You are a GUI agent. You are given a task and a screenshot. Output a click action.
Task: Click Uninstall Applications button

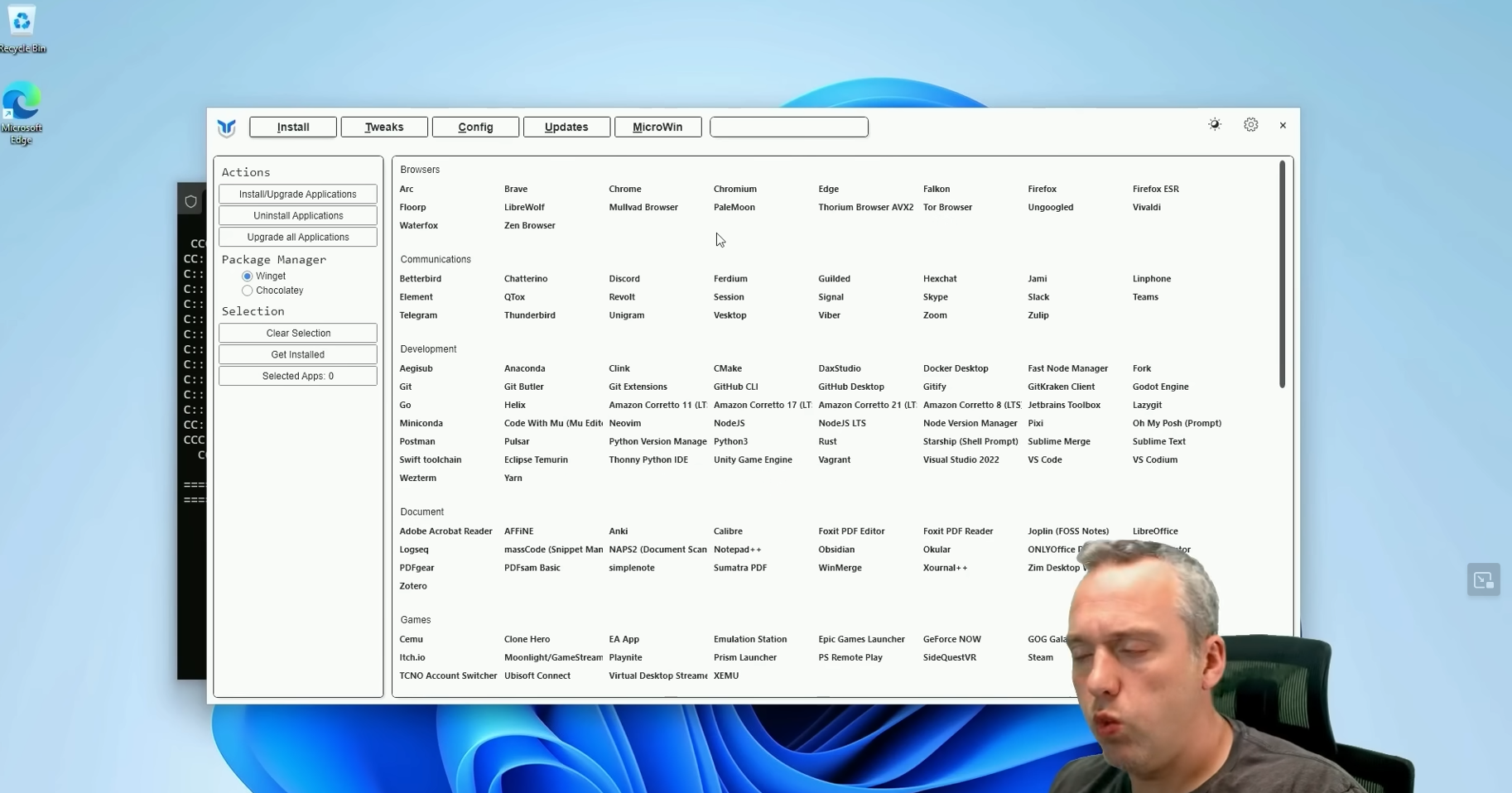(298, 215)
